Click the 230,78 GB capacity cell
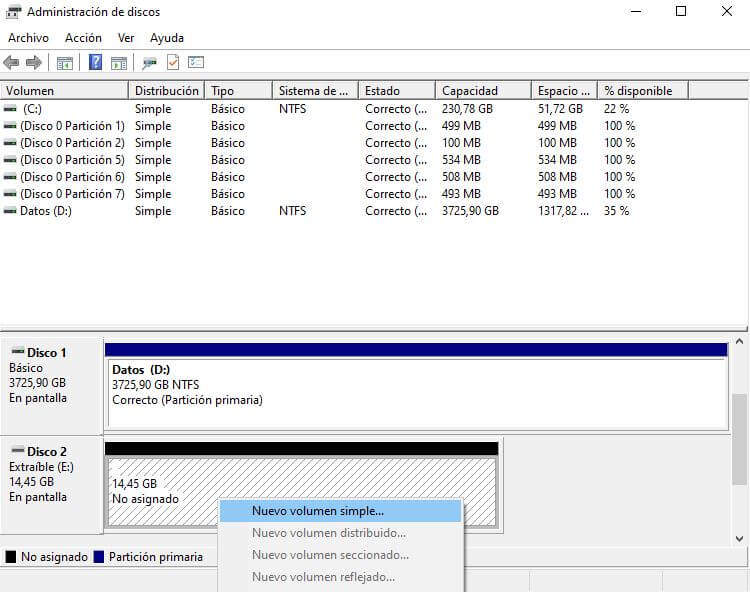The height and width of the screenshot is (592, 750). coord(467,109)
